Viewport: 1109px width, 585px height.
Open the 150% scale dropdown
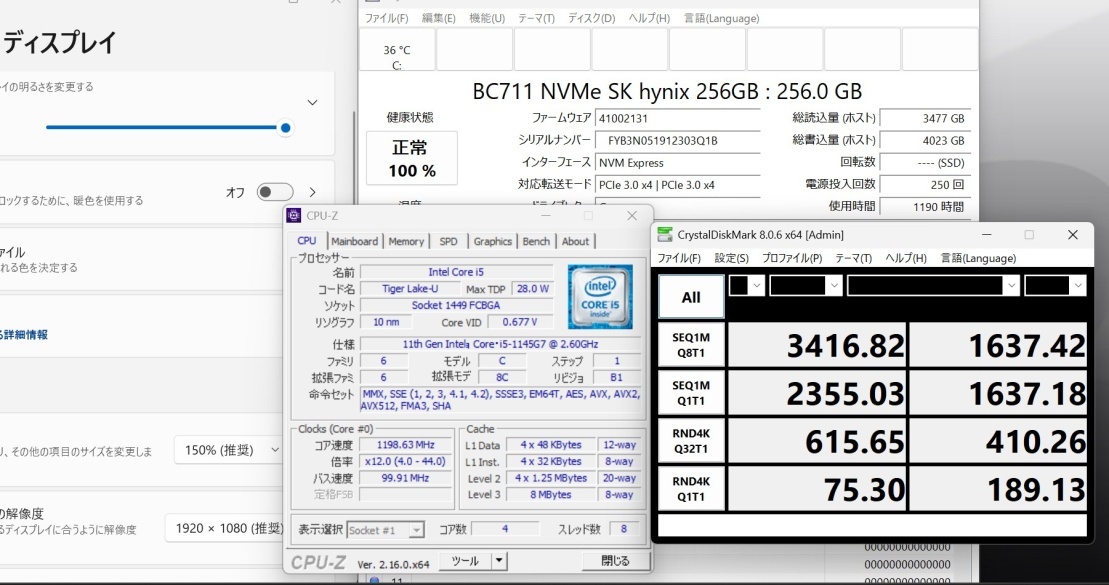[229, 450]
